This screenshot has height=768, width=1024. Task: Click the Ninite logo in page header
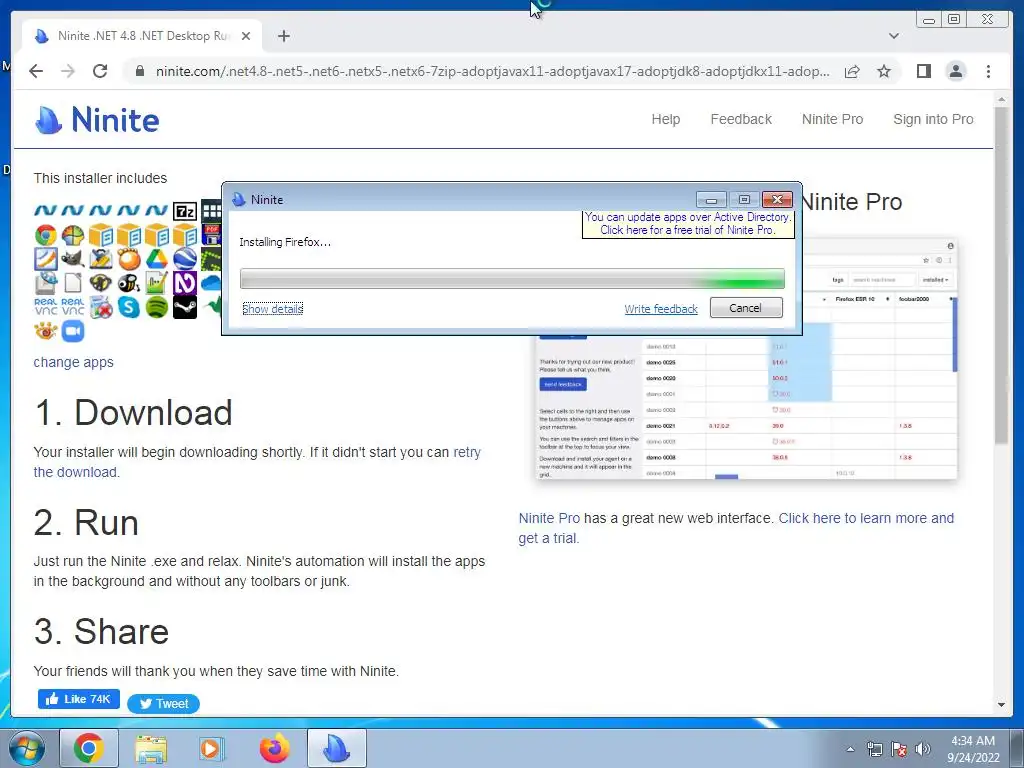(x=97, y=120)
